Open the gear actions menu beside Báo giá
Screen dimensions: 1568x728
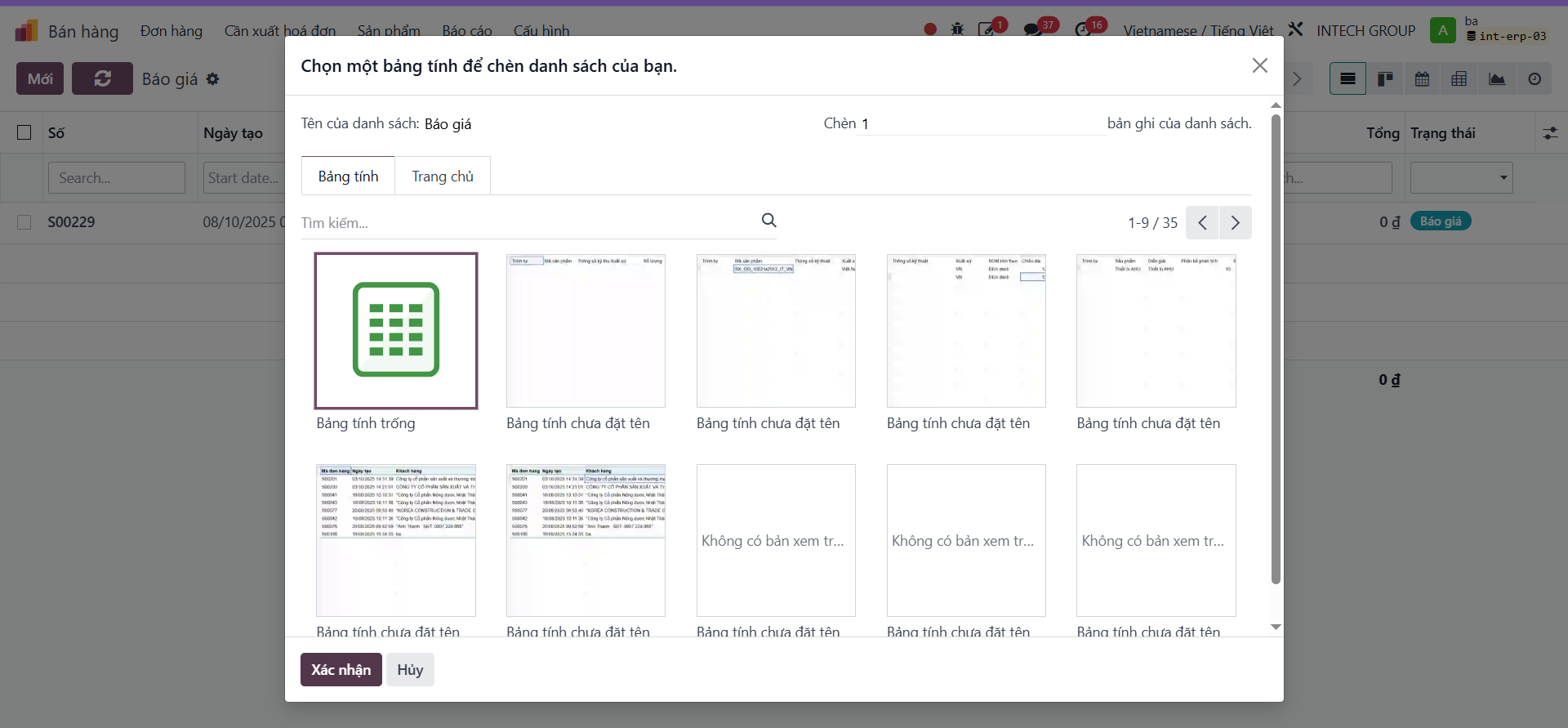(213, 78)
